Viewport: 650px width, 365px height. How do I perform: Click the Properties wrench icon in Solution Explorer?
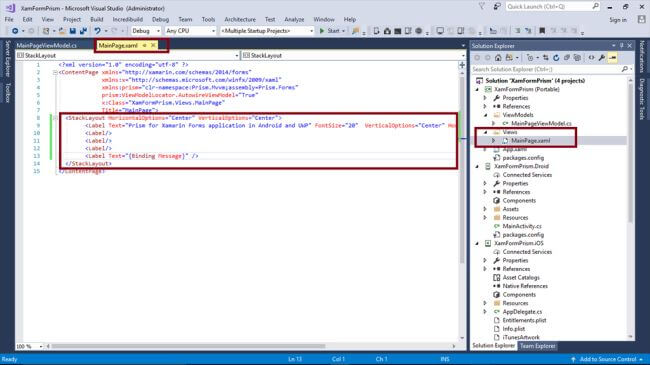(x=602, y=58)
